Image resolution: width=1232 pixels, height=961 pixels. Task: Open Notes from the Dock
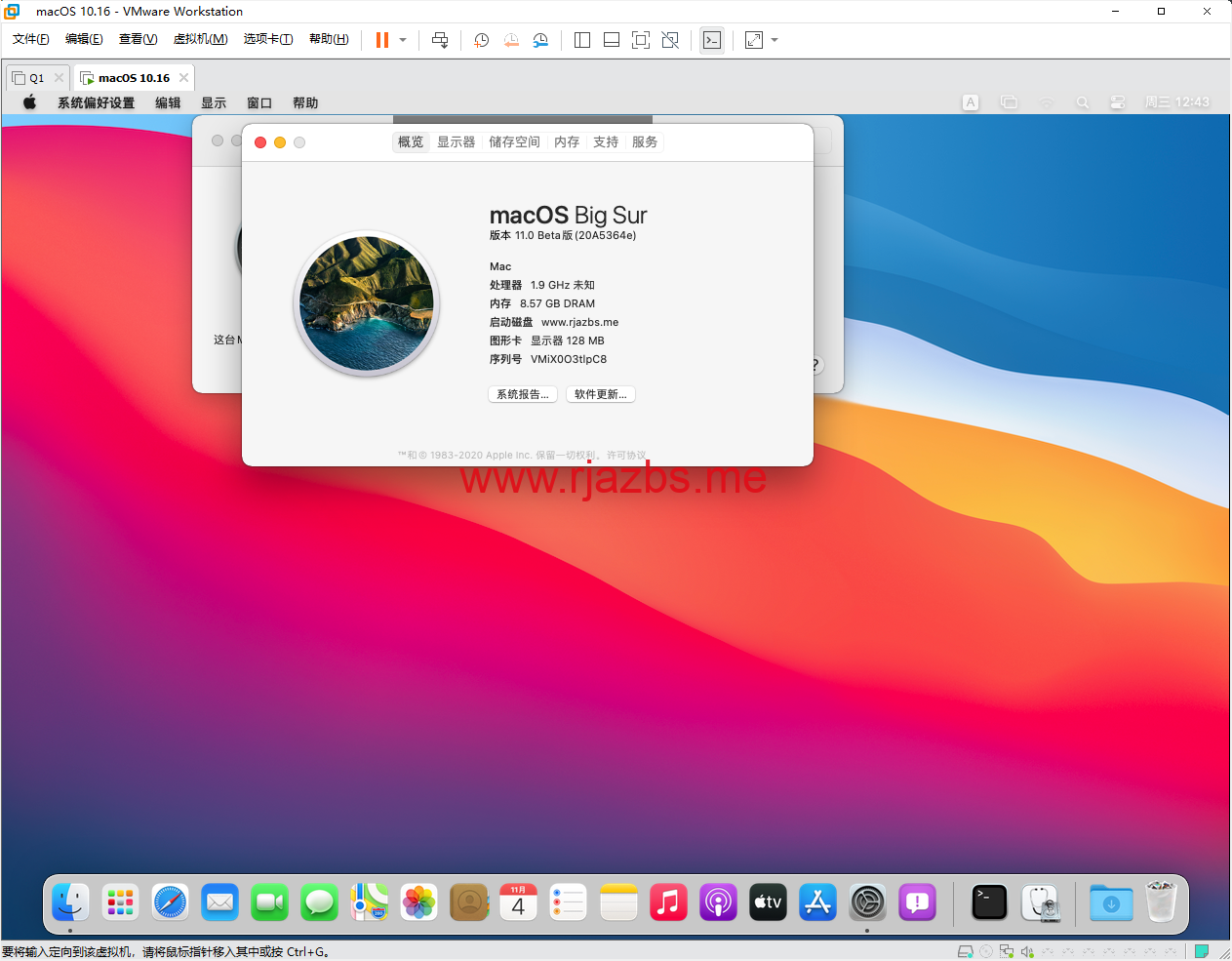pos(618,902)
